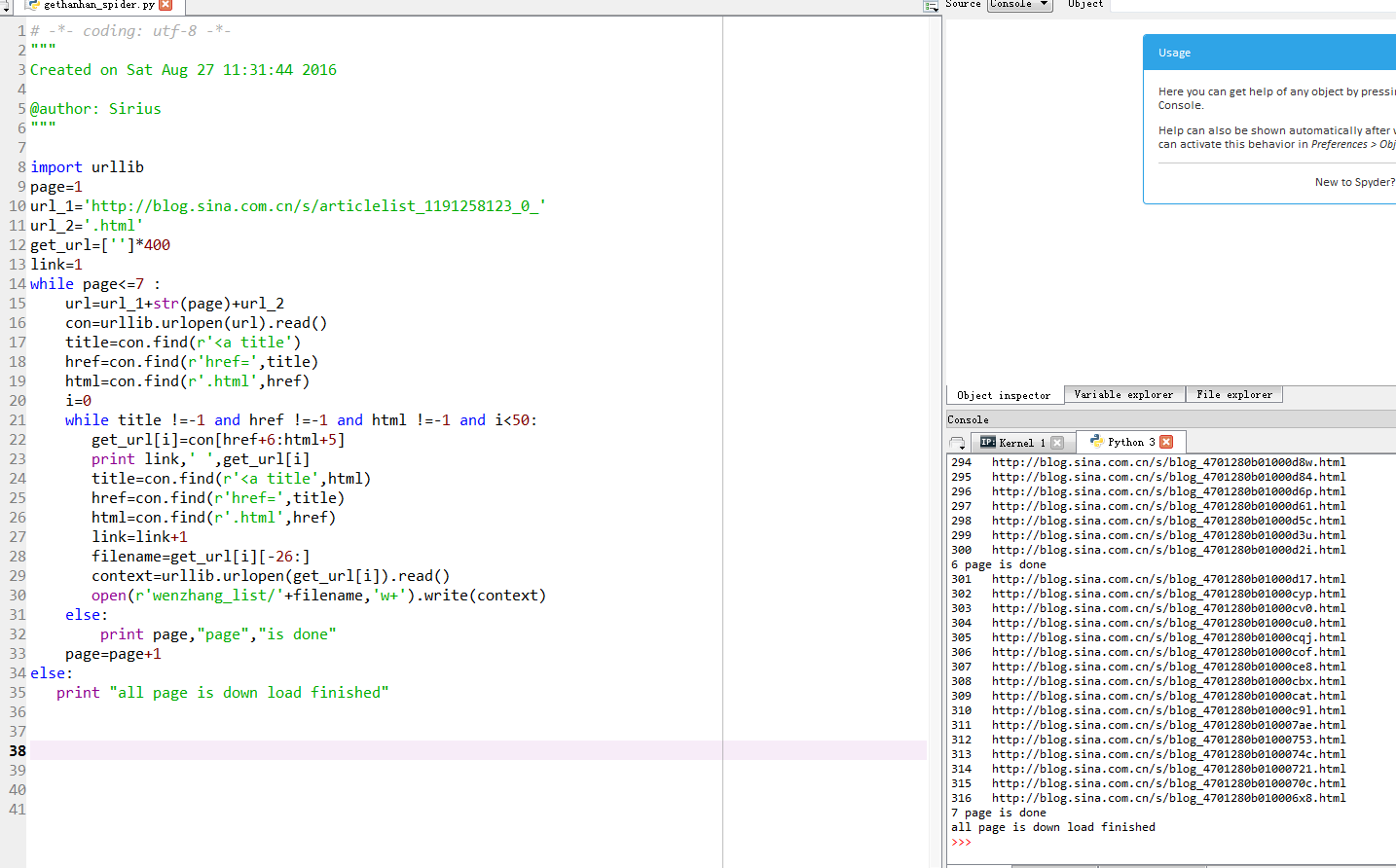This screenshot has height=868, width=1396.
Task: Close the gethanhan_spider.py editor tab
Action: point(165,5)
